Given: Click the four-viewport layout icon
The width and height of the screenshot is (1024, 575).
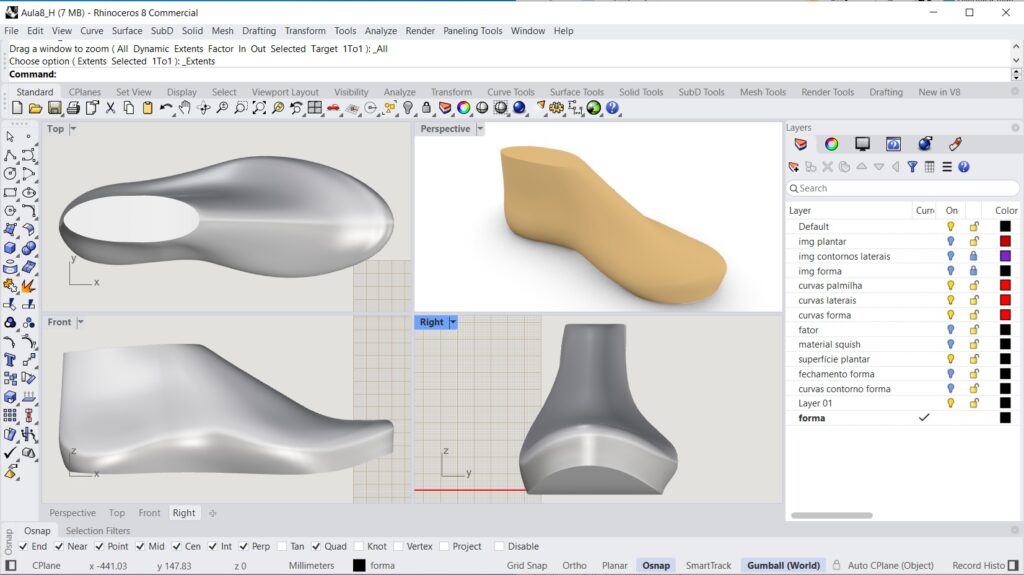Looking at the screenshot, I should 315,108.
